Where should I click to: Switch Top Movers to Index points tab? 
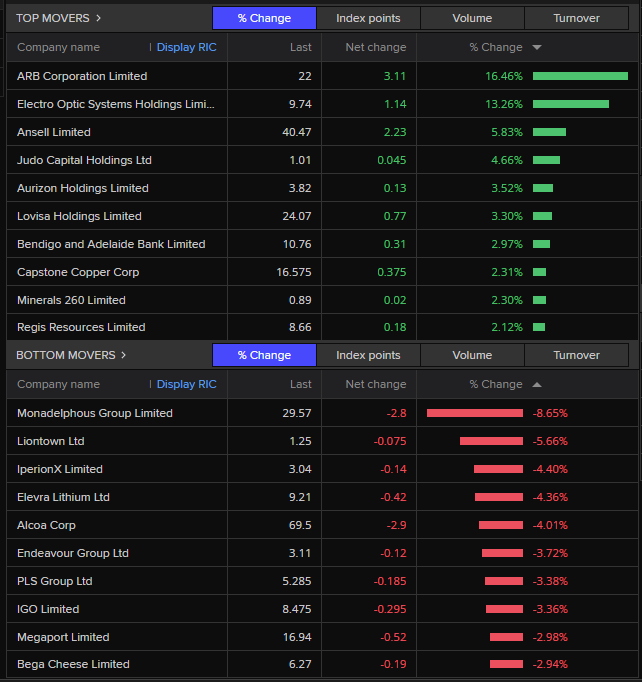click(368, 18)
